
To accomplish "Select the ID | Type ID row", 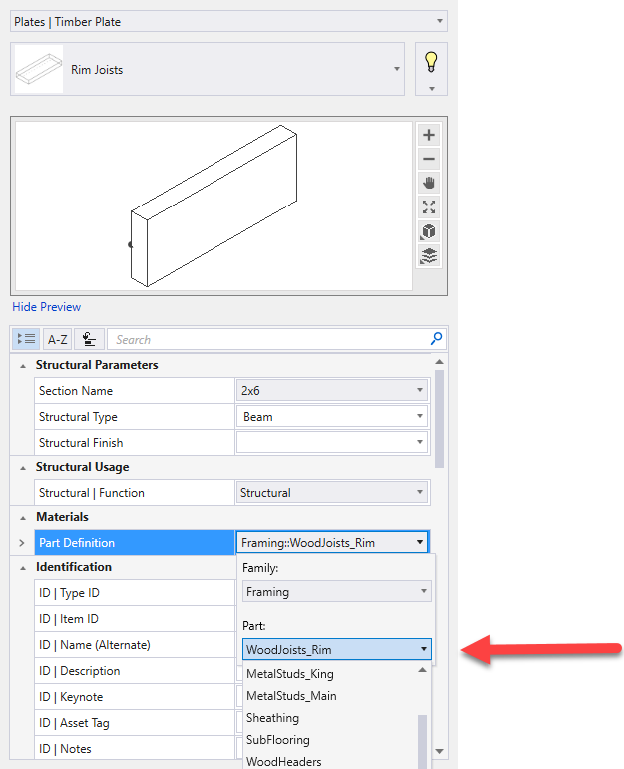I will (x=134, y=593).
